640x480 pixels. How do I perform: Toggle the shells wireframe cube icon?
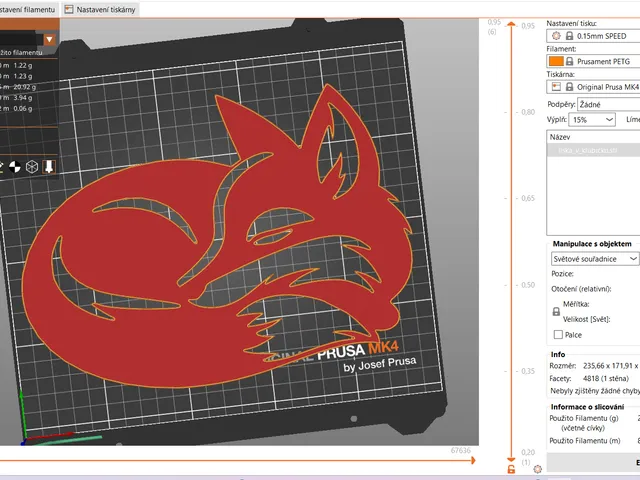[32, 167]
